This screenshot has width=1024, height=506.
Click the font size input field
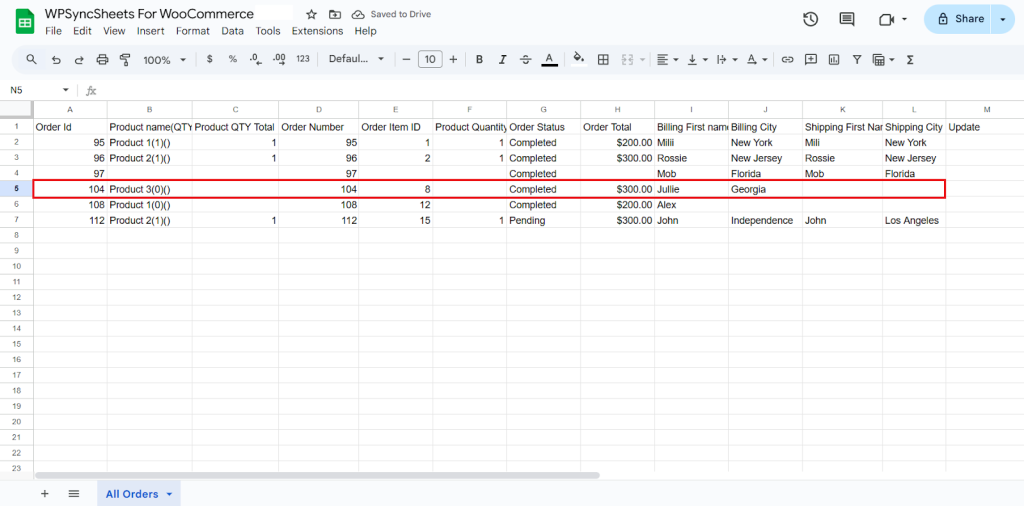[430, 59]
